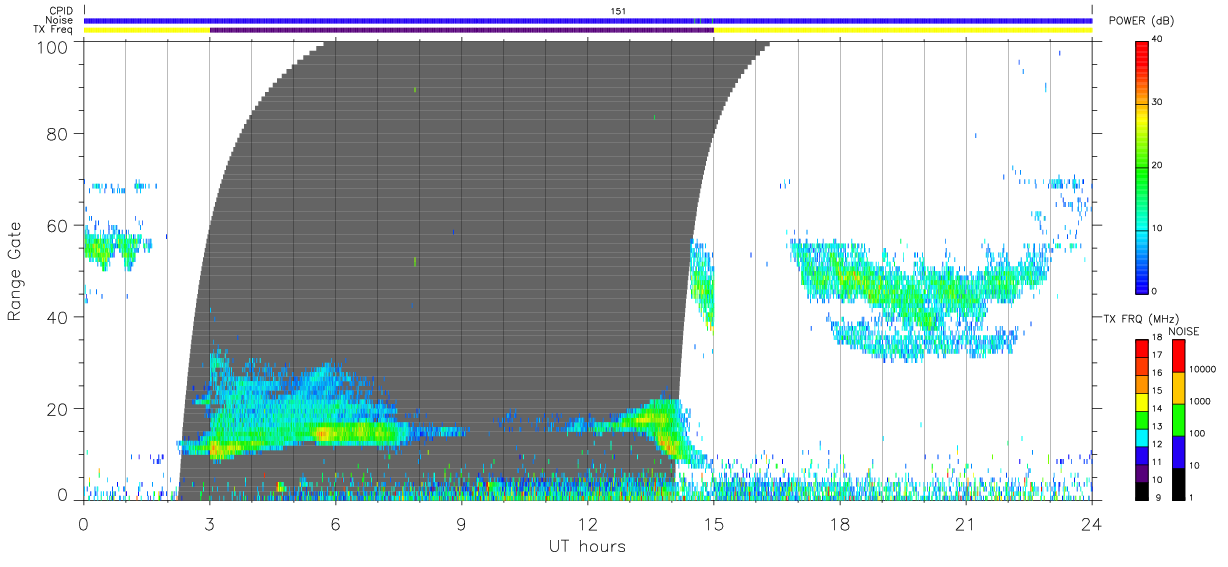
Task: Click the 100 tick on noise legend
Action: [x=1198, y=433]
